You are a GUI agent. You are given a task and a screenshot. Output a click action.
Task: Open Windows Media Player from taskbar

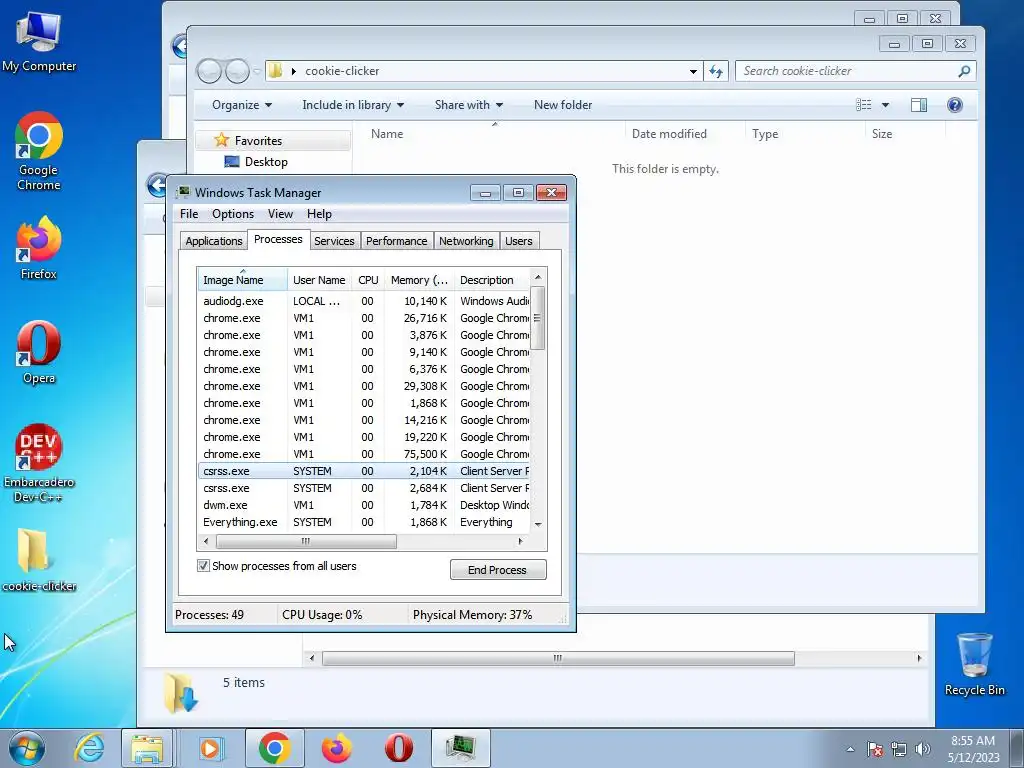point(210,748)
